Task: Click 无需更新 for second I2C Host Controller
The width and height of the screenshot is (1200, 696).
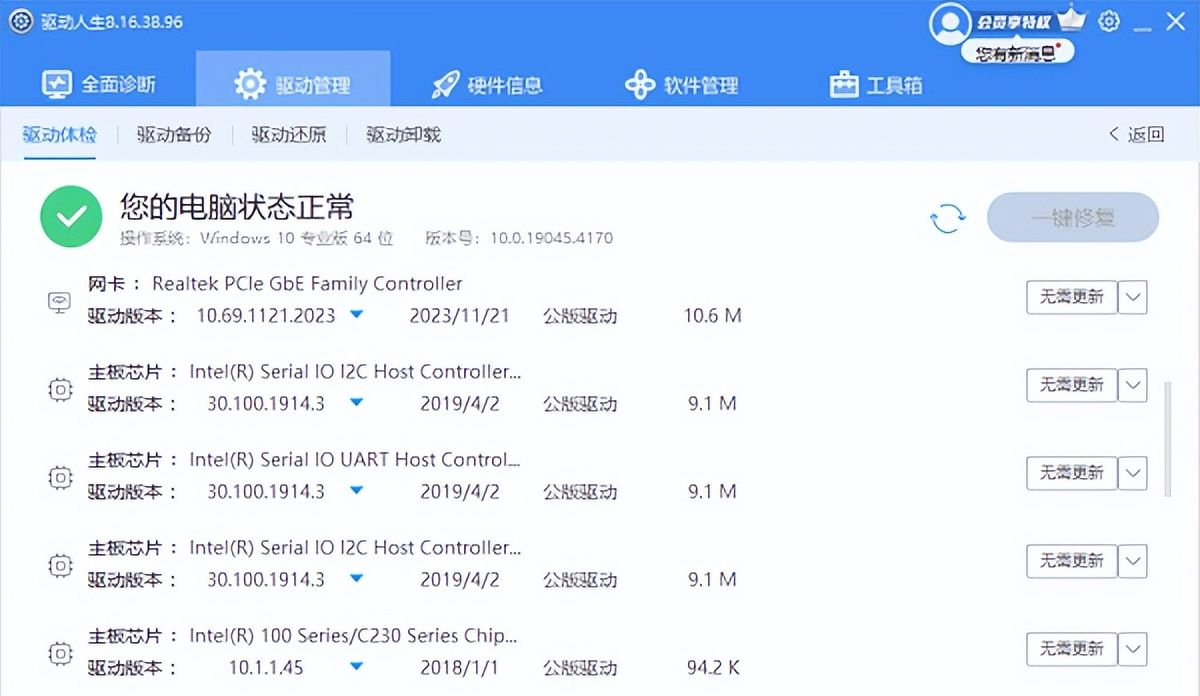Action: point(1072,561)
